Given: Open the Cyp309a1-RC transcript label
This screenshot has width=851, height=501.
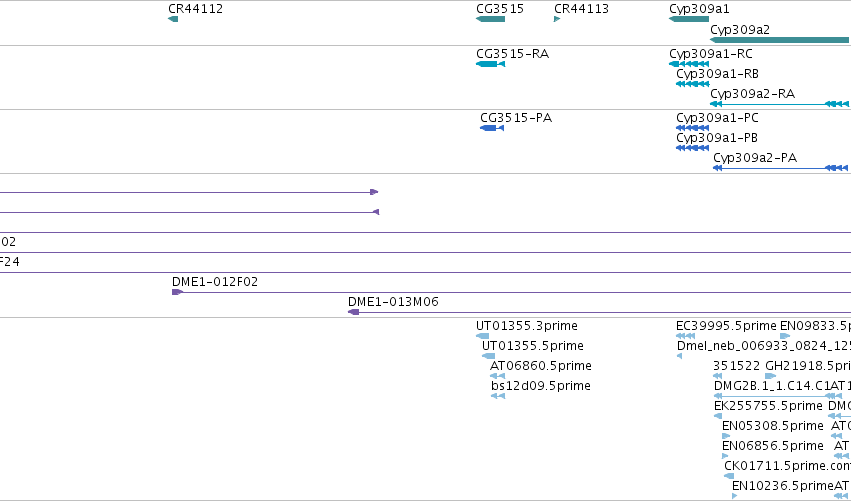Looking at the screenshot, I should 711,54.
